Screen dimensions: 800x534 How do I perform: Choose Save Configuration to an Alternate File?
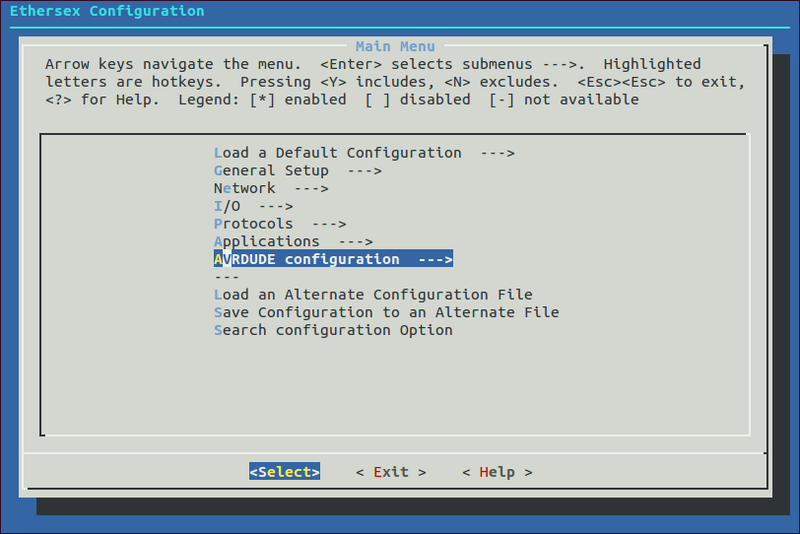click(386, 313)
